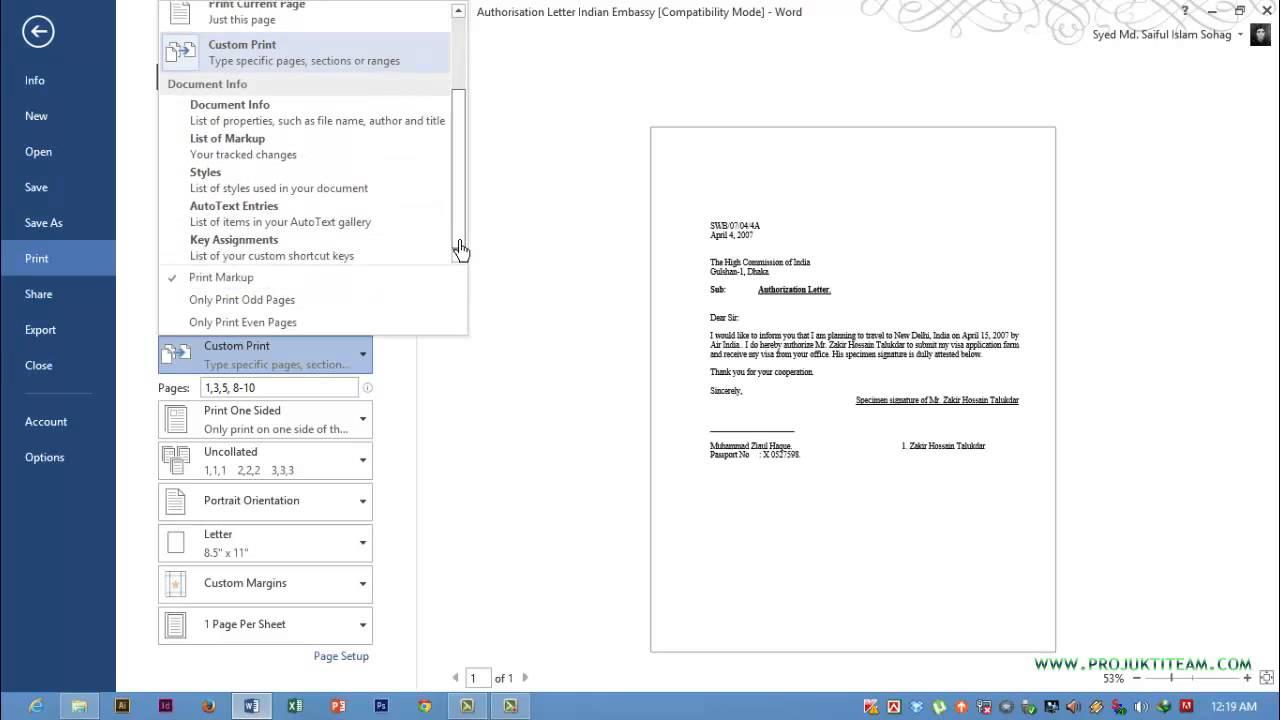Click the info icon beside Pages field

coord(367,387)
